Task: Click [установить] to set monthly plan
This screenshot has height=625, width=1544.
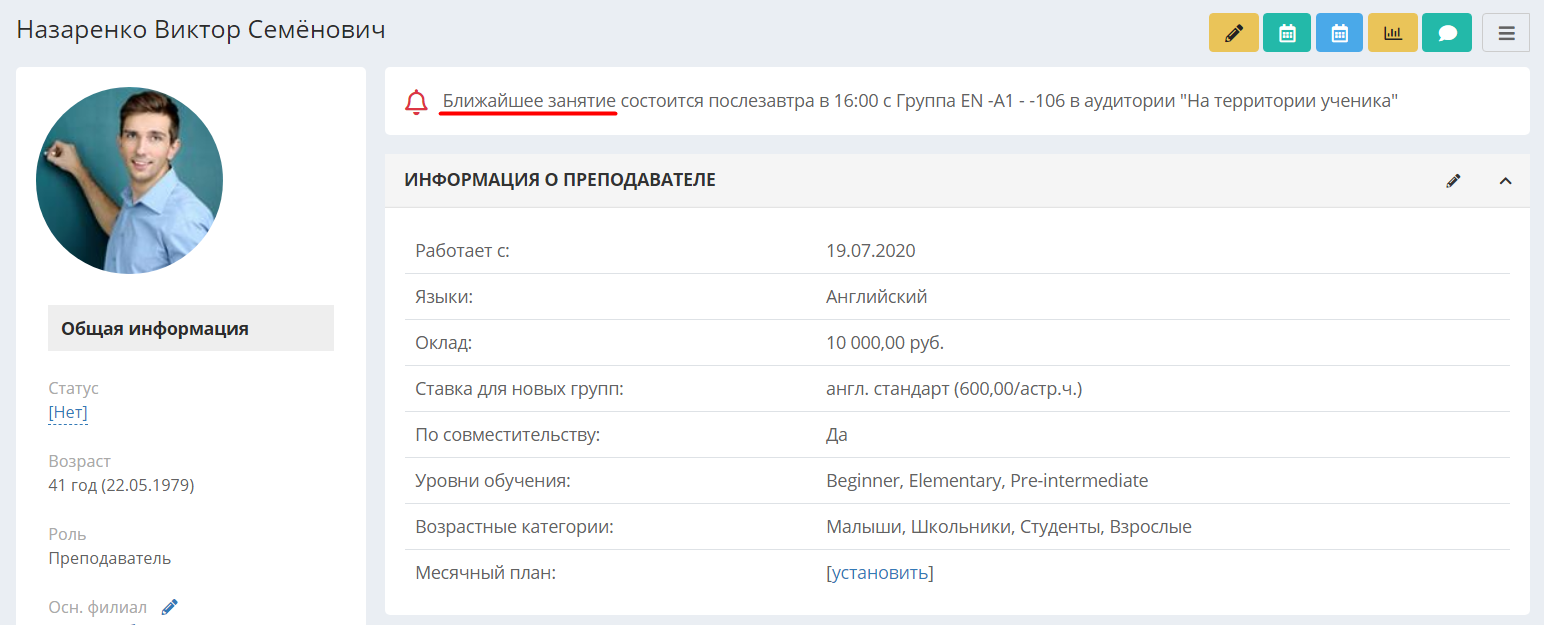Action: (879, 573)
